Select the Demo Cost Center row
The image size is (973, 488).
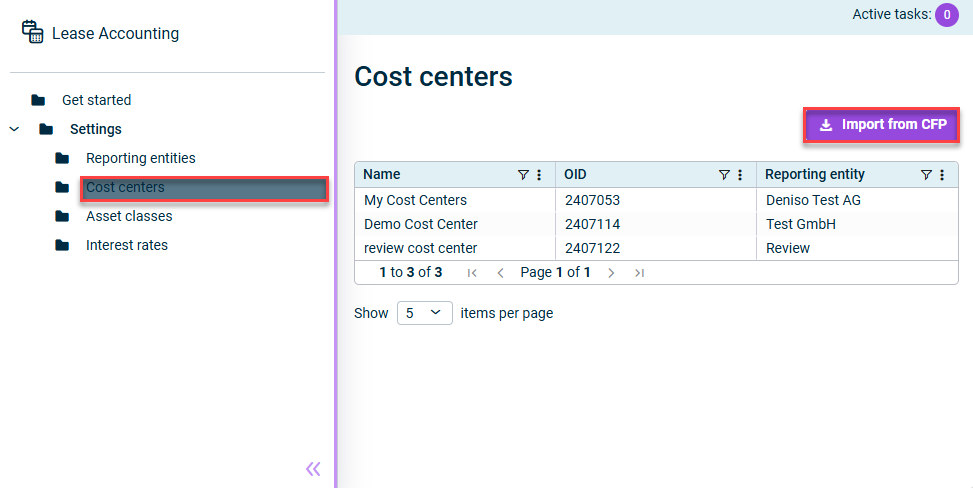coord(421,224)
